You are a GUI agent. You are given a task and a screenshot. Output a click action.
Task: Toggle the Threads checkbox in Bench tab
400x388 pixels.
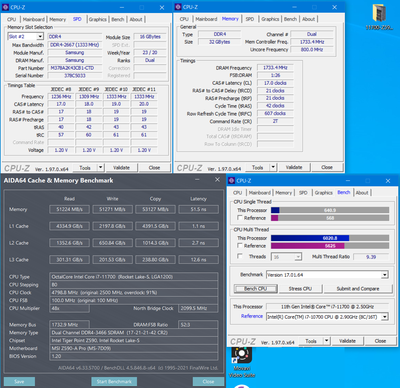[x=240, y=256]
